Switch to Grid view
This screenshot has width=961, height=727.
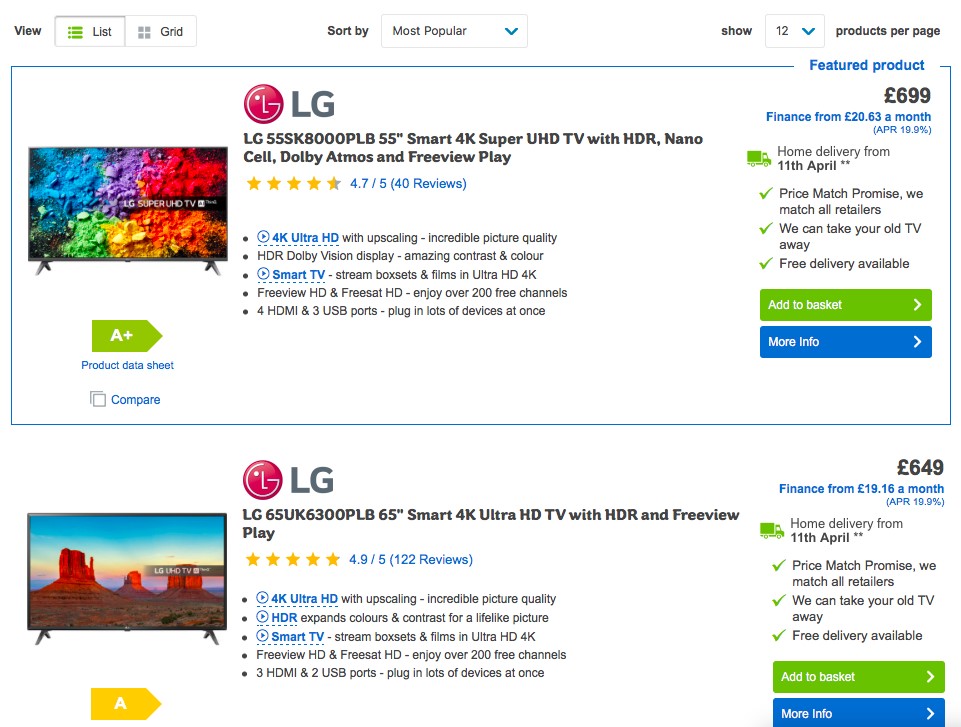(x=161, y=31)
